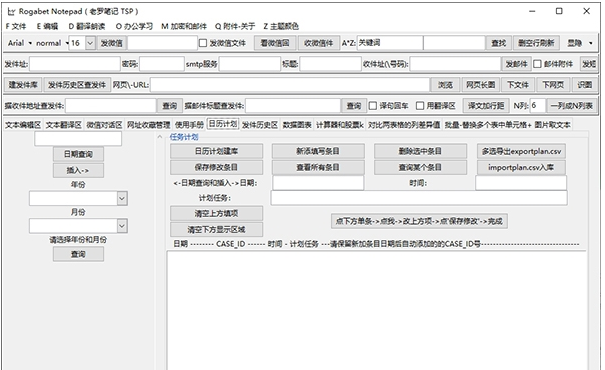Viewport: 605px width, 370px height.
Task: Click the importplan.csv入库 button
Action: click(x=522, y=167)
